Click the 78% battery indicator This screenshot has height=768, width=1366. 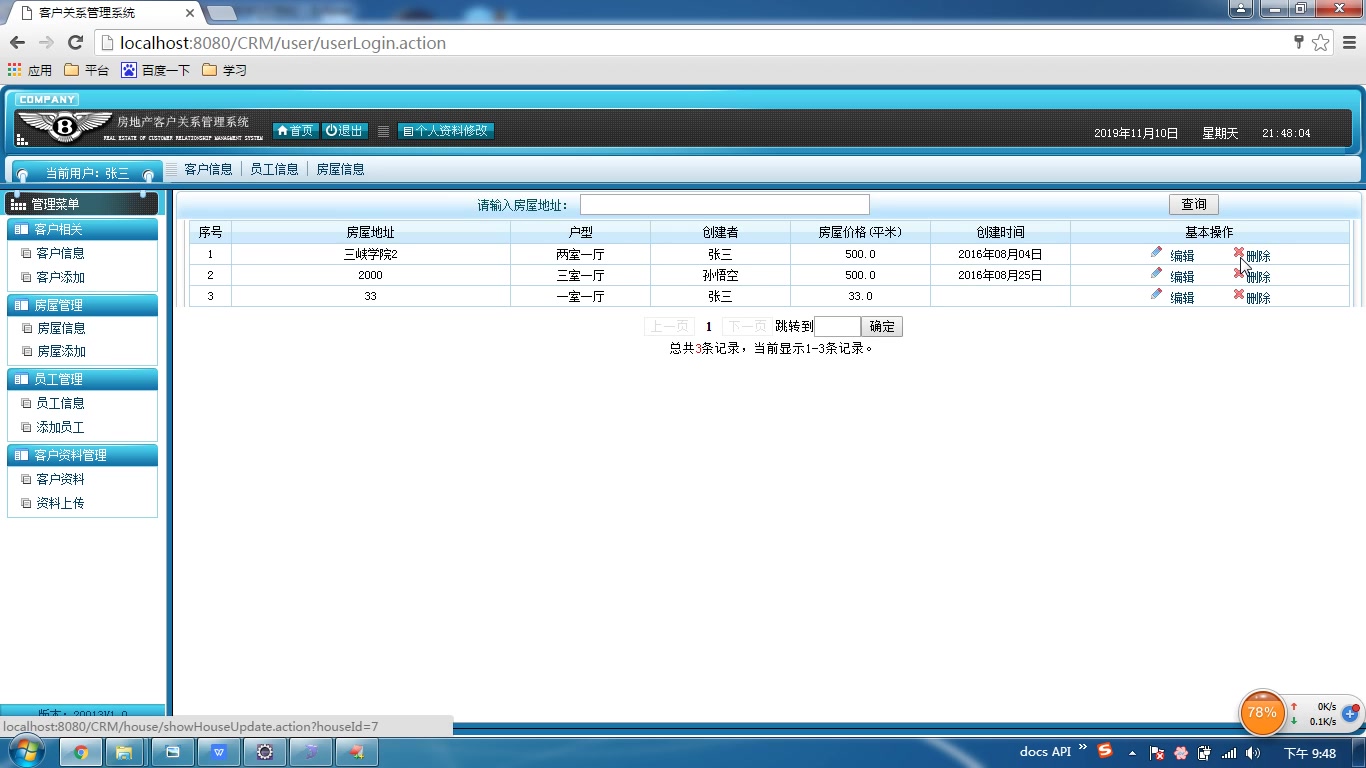[1261, 713]
